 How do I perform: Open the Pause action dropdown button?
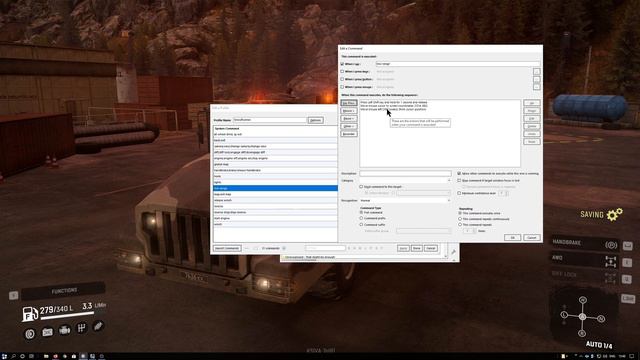pos(349,118)
